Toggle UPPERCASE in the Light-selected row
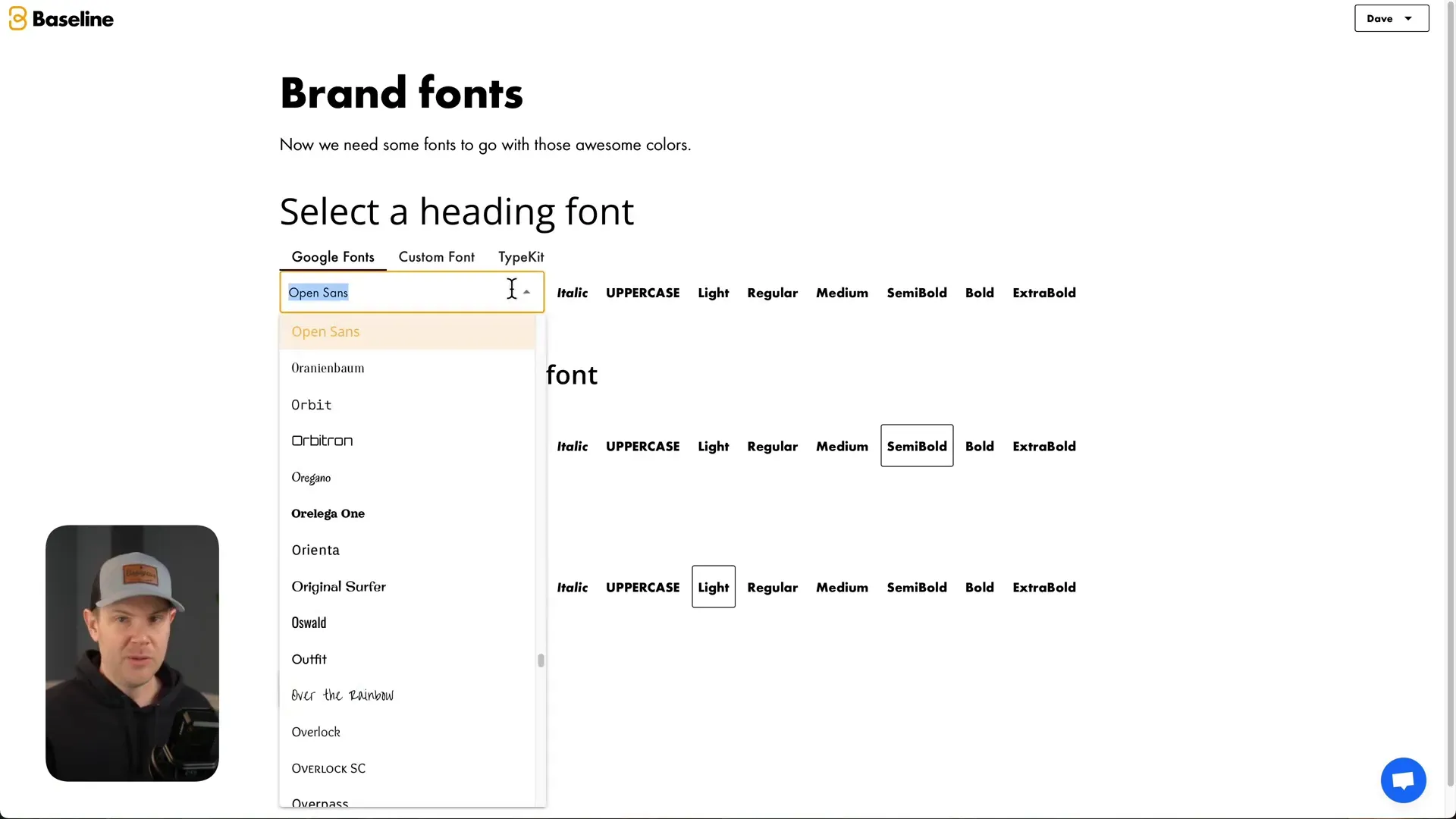The height and width of the screenshot is (819, 1456). (x=642, y=587)
